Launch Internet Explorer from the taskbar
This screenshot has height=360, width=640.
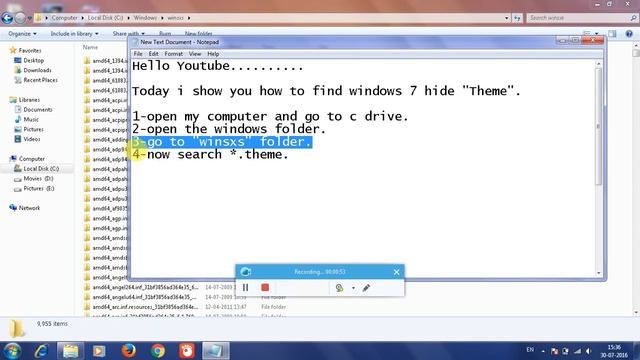[41, 351]
